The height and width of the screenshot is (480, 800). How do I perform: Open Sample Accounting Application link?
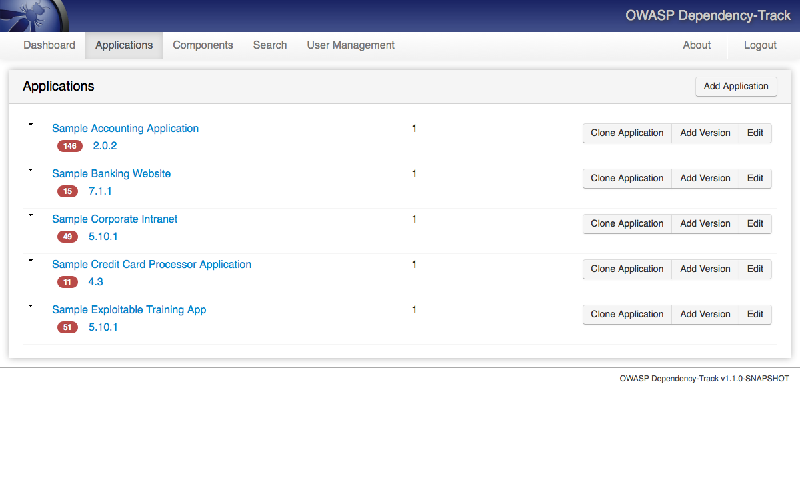(x=126, y=129)
